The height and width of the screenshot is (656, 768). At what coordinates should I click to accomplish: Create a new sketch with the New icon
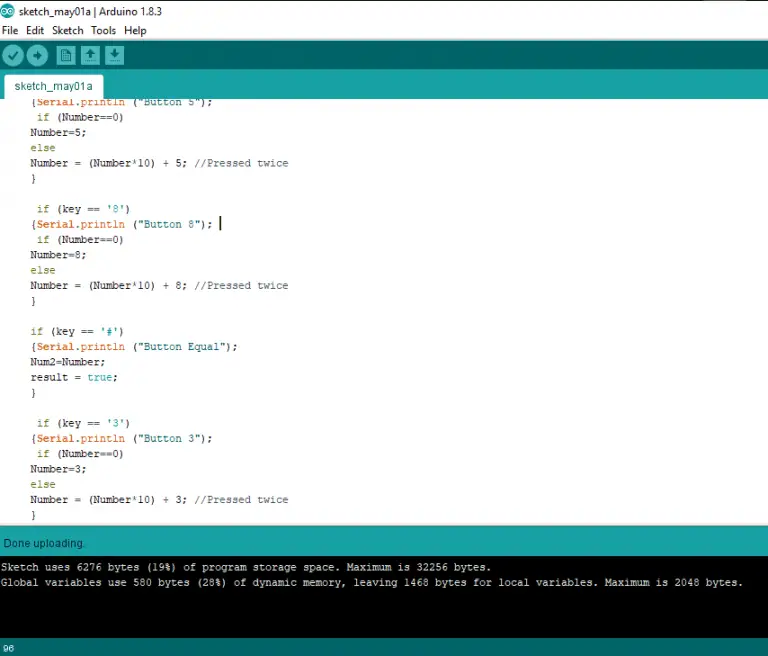point(66,56)
